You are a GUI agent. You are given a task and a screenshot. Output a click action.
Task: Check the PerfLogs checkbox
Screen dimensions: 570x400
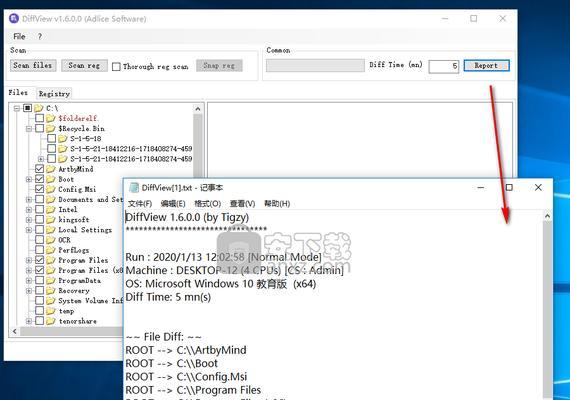[x=40, y=250]
